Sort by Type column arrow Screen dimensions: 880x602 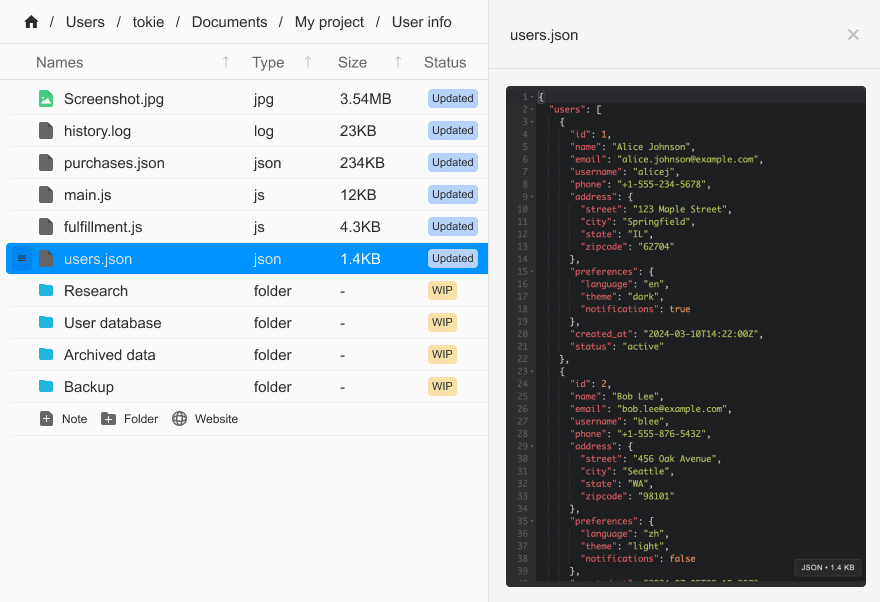click(308, 62)
